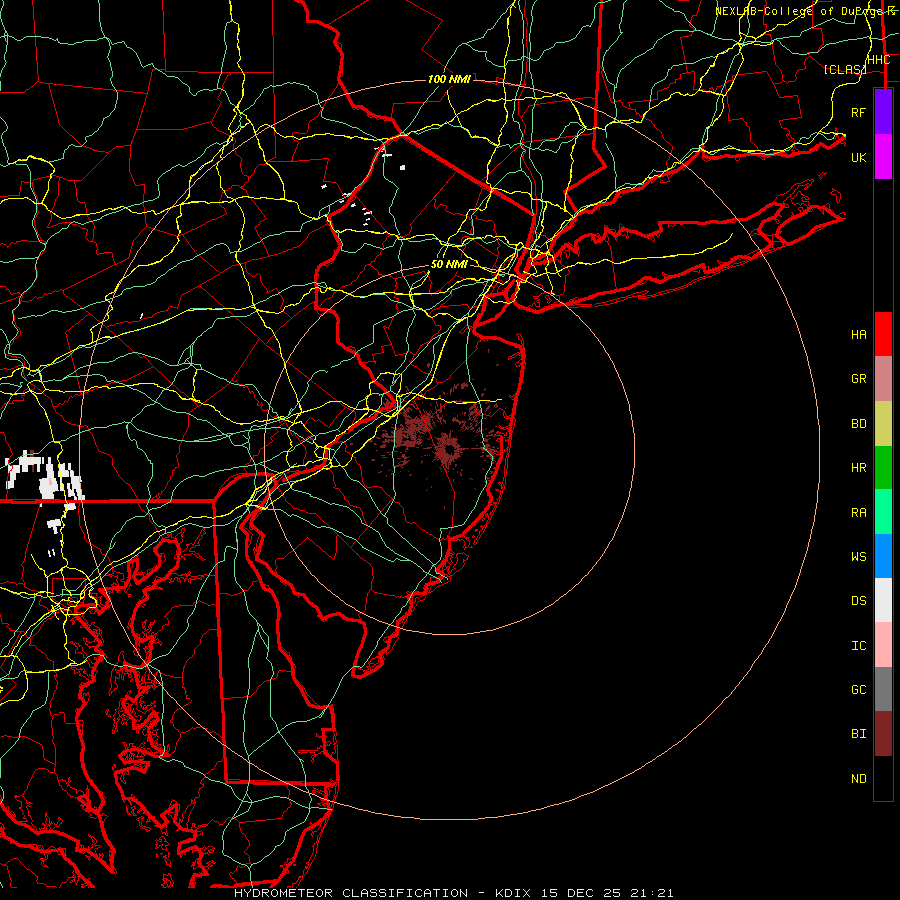Image resolution: width=900 pixels, height=900 pixels.
Task: Click the GC legend label
Action: [x=859, y=690]
